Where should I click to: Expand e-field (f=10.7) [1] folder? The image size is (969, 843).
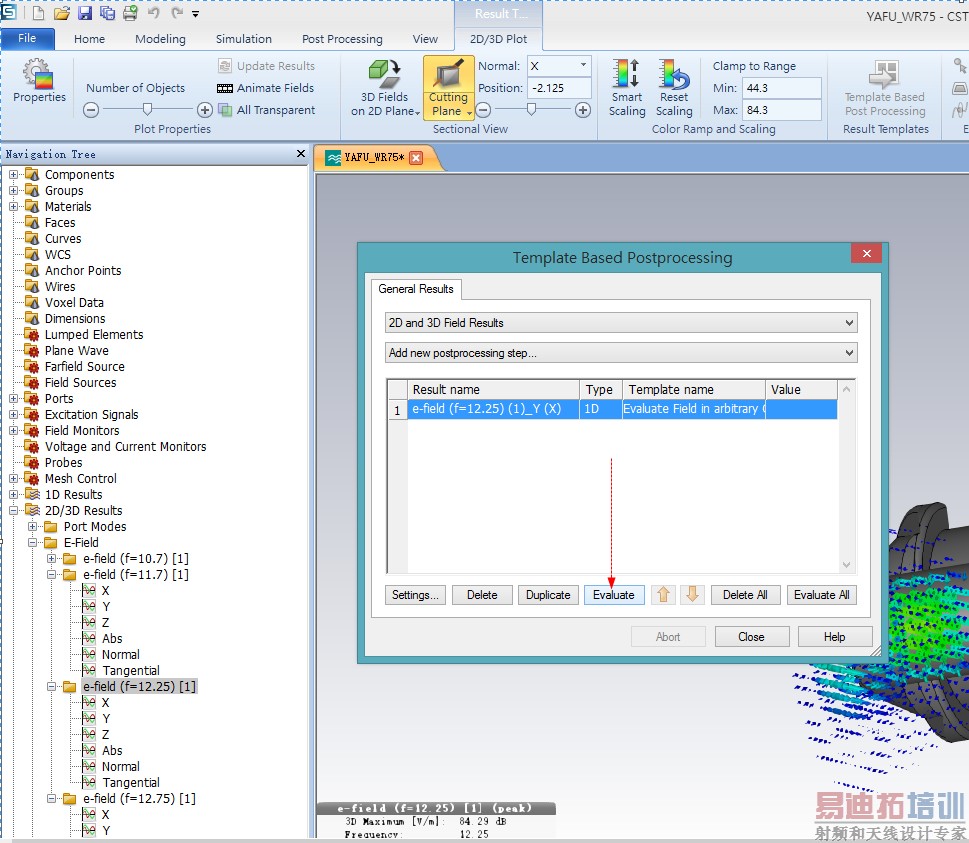[52, 559]
